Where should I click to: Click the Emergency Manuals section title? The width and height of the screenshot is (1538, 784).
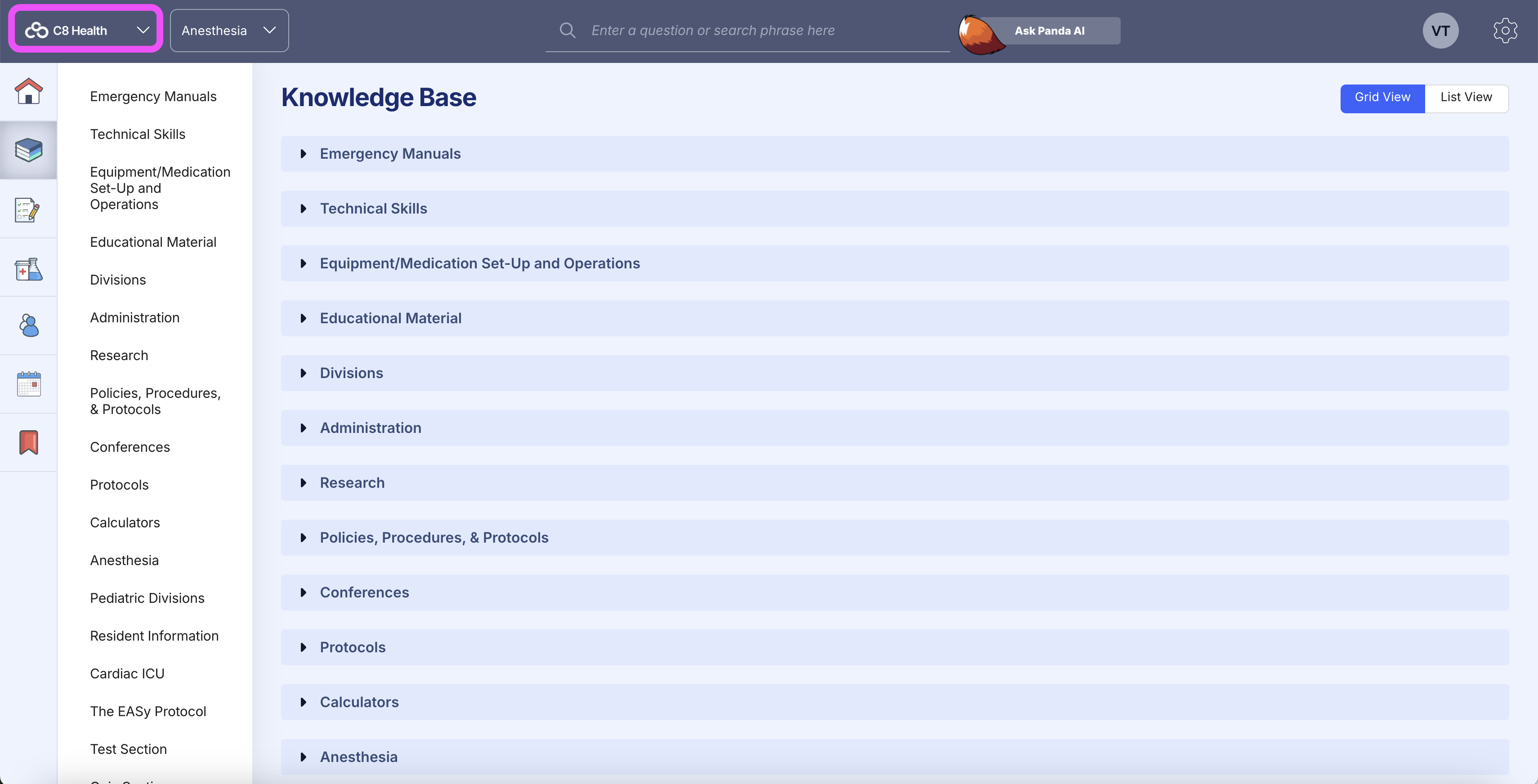[390, 154]
